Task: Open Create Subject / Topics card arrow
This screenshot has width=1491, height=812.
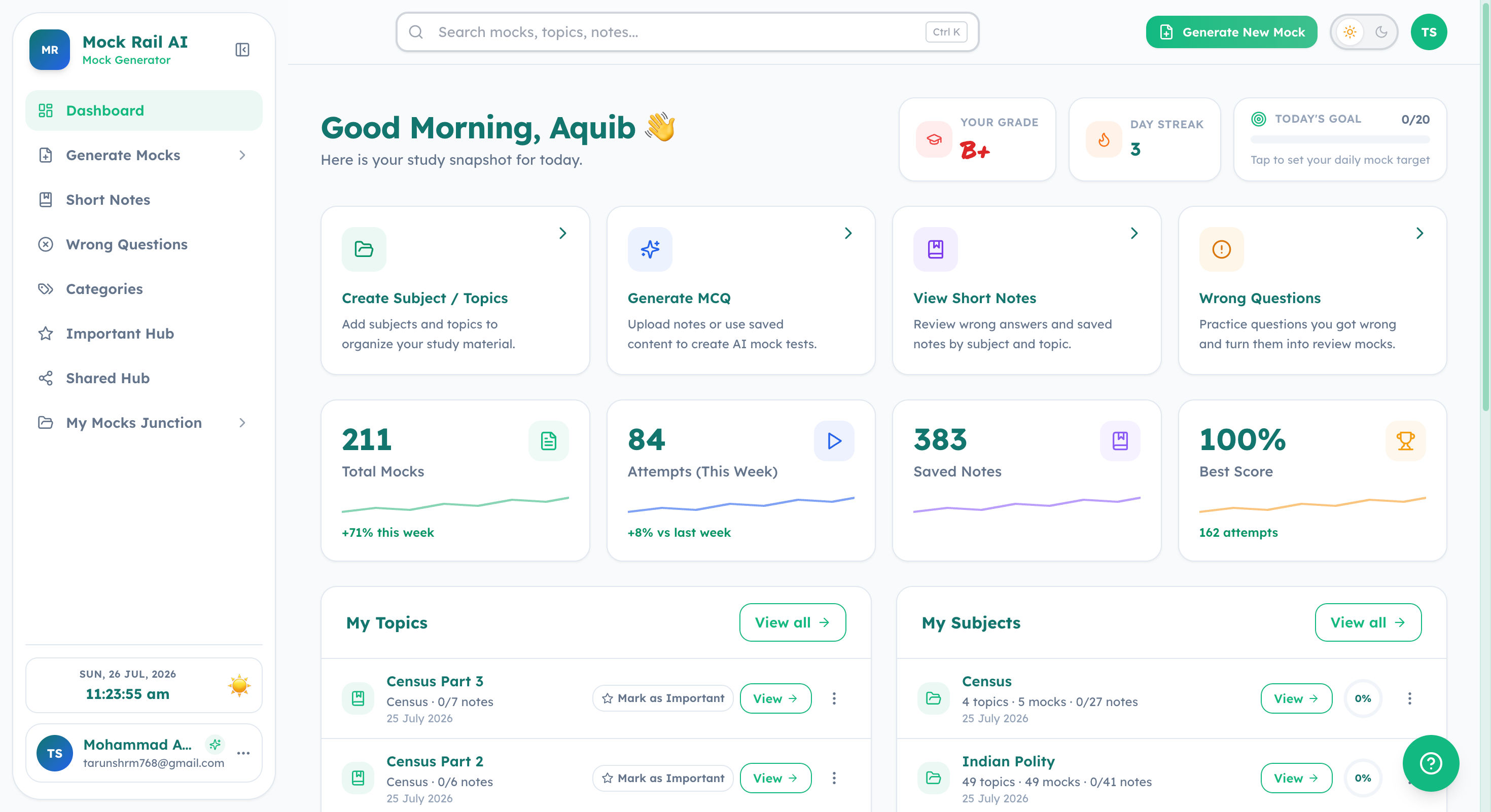Action: click(x=562, y=233)
